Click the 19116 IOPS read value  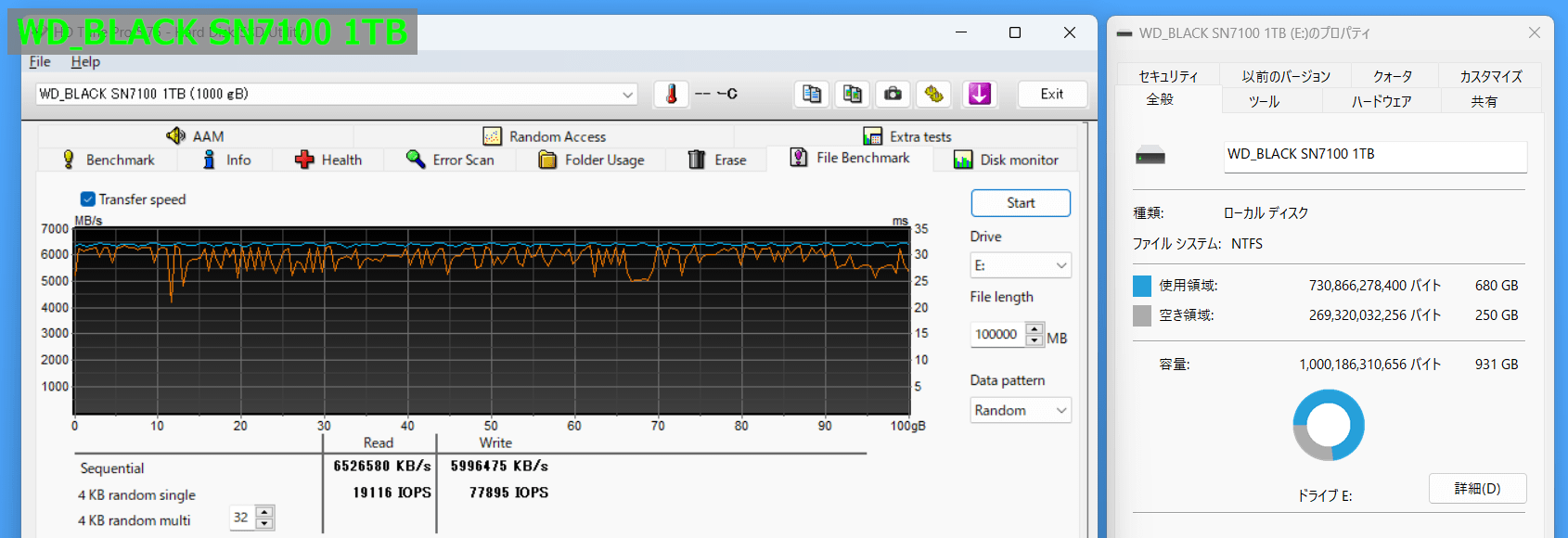392,493
